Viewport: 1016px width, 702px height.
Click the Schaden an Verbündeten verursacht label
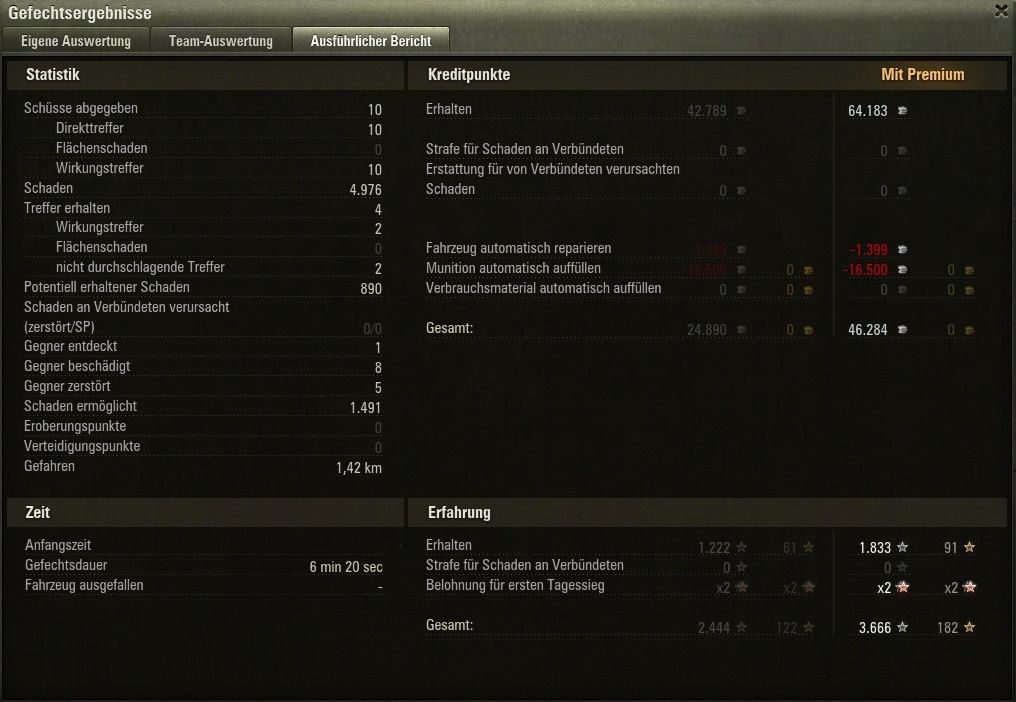click(x=126, y=307)
